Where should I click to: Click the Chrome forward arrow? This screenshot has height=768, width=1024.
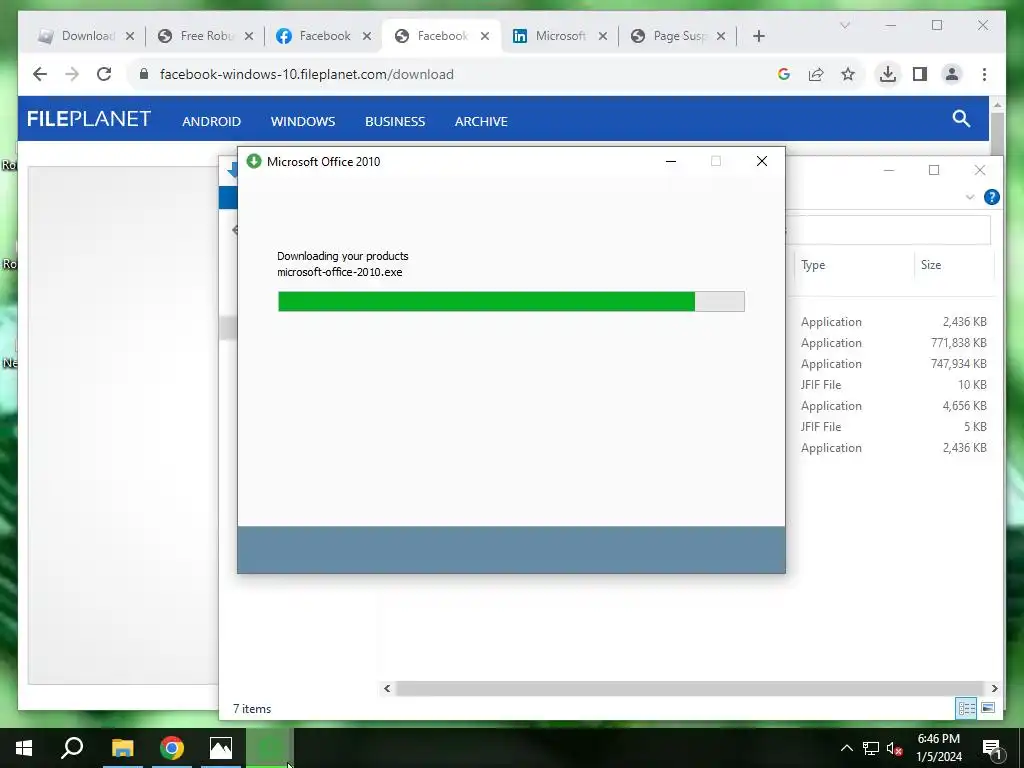pyautogui.click(x=72, y=74)
